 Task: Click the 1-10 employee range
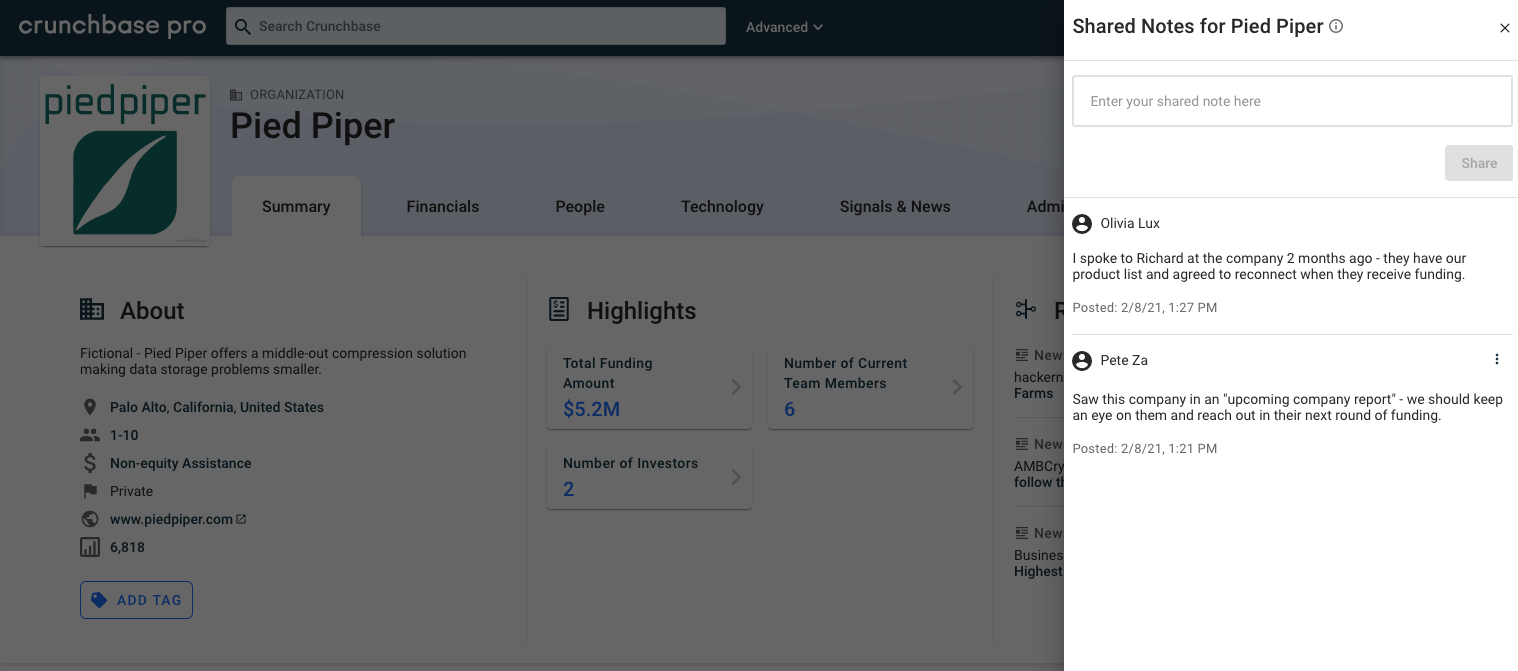124,436
